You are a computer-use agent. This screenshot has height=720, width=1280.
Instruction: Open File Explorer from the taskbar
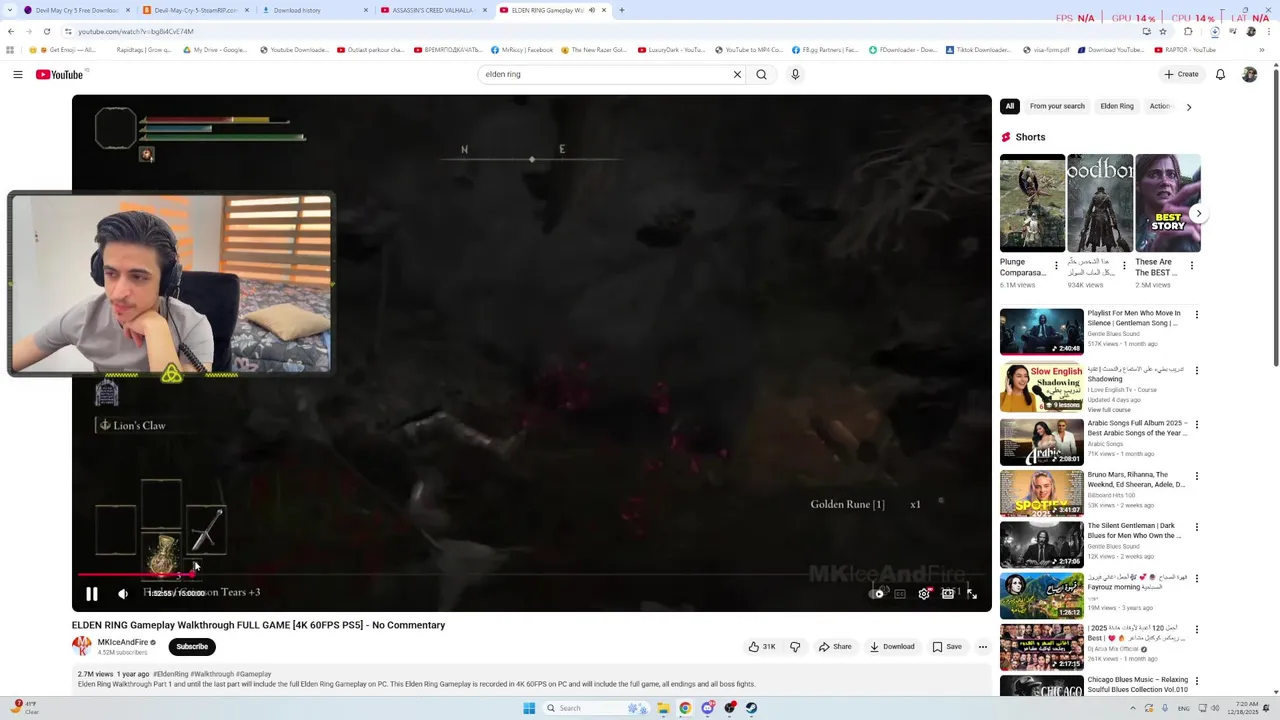click(663, 708)
